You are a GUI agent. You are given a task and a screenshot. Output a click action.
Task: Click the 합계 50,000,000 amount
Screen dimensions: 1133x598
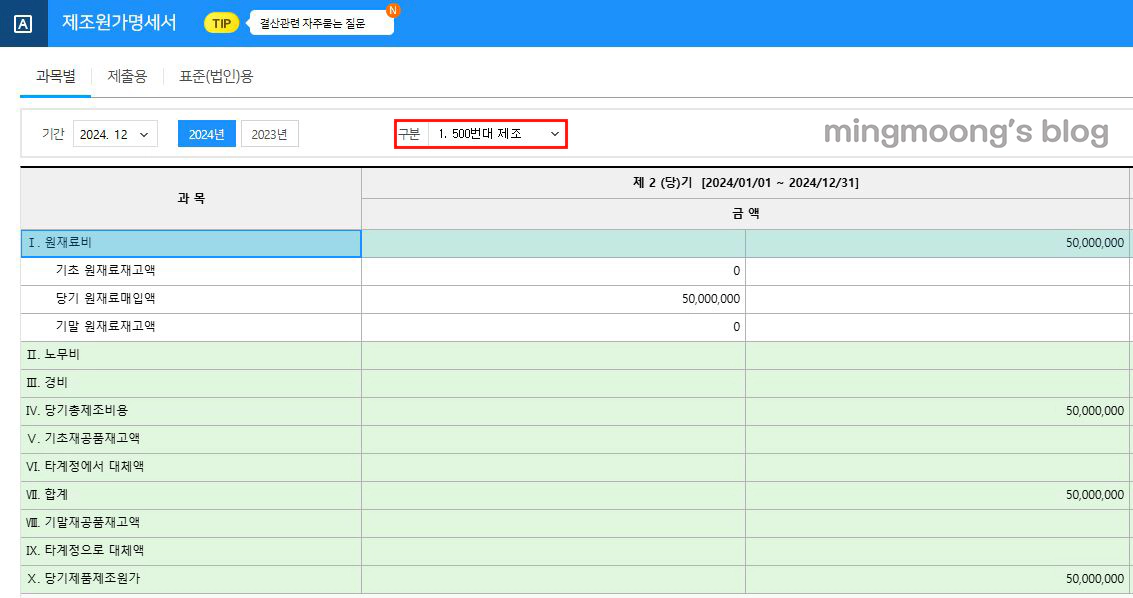[1095, 495]
